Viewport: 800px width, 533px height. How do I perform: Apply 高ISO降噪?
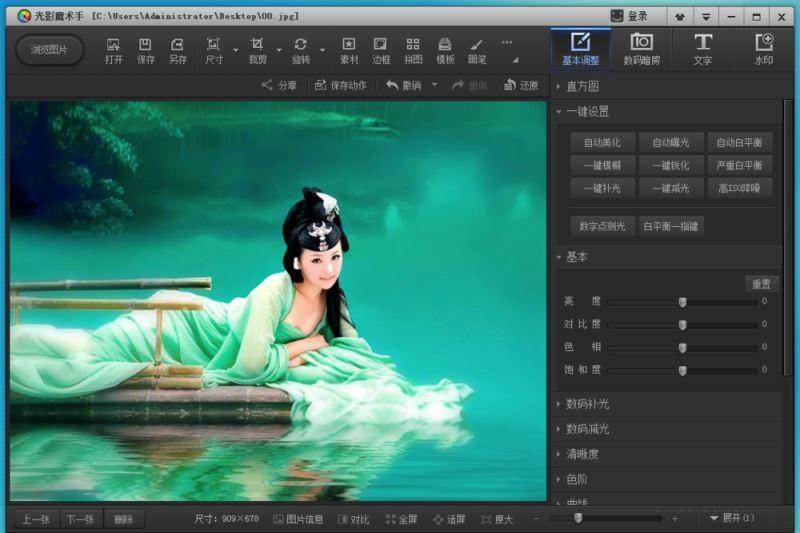click(x=739, y=188)
